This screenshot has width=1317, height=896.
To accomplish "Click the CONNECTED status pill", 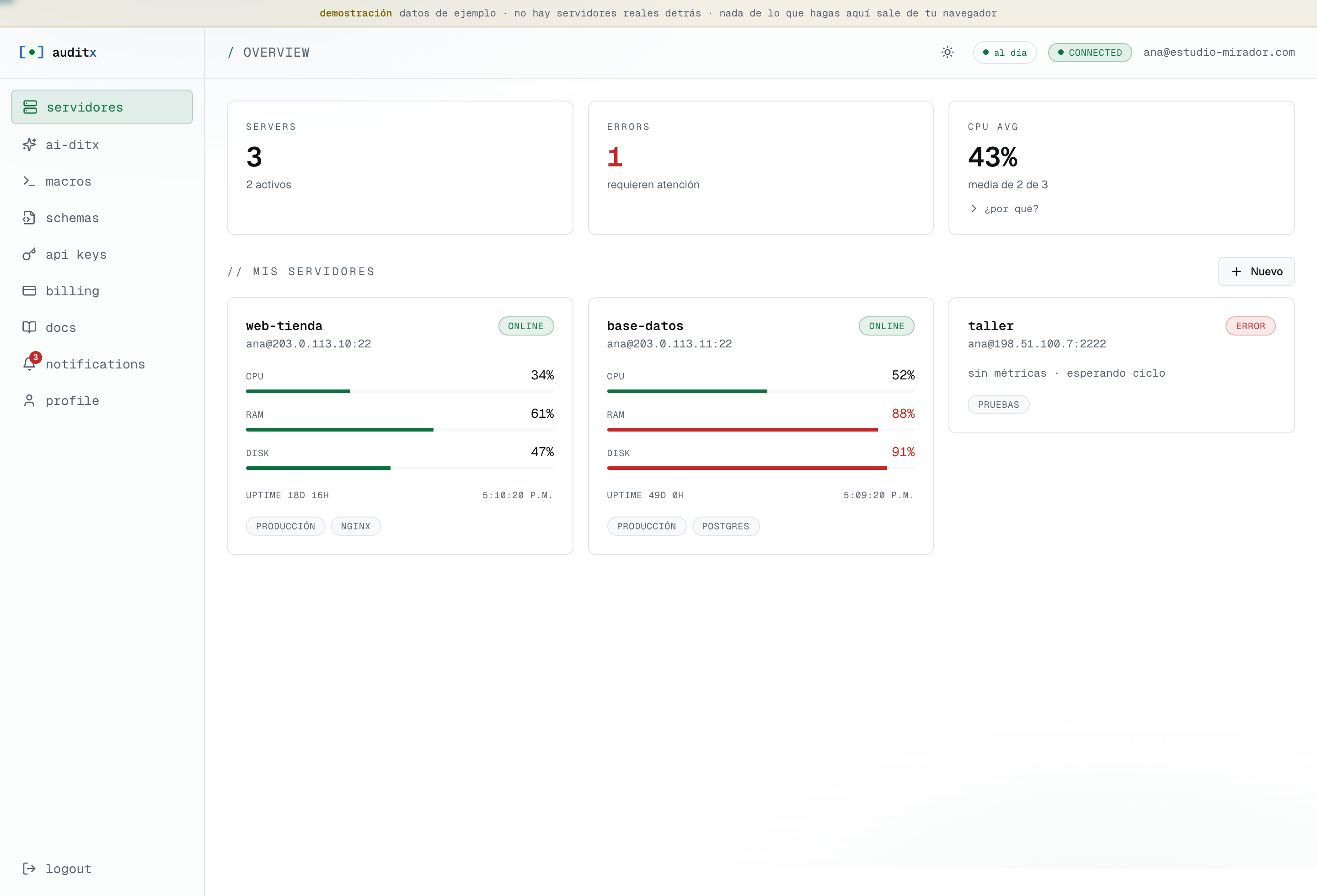I will (1089, 52).
